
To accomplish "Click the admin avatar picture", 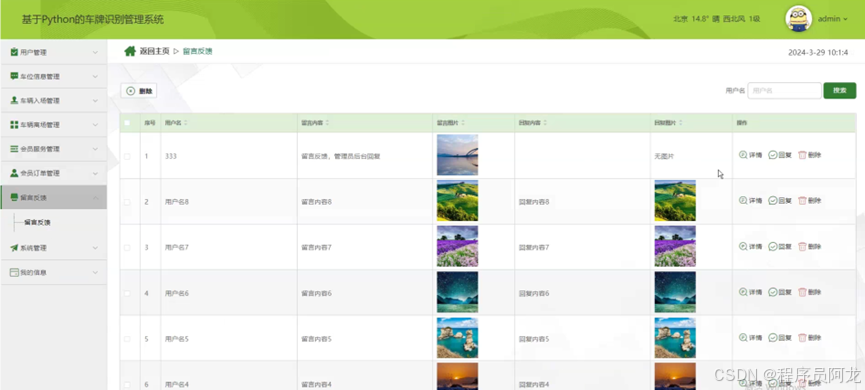I will pos(798,19).
